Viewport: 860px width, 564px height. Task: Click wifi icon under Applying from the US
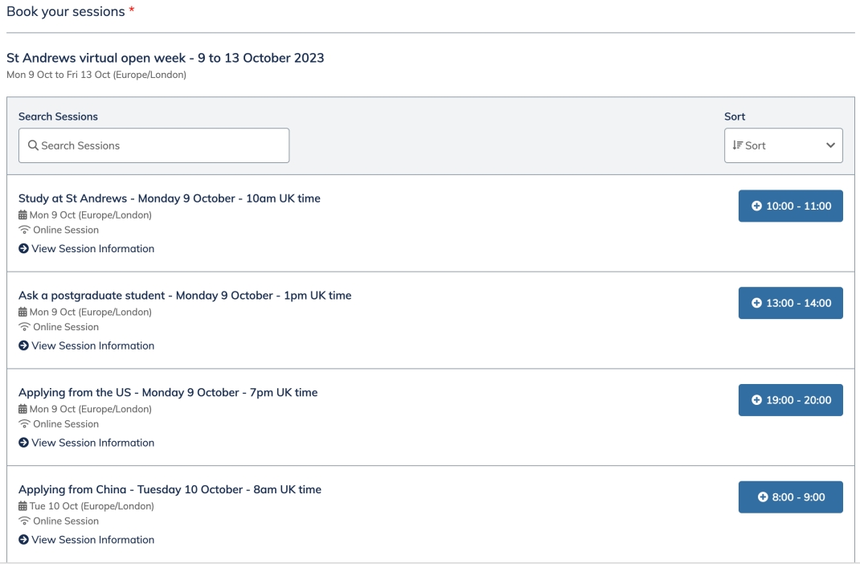click(x=24, y=424)
